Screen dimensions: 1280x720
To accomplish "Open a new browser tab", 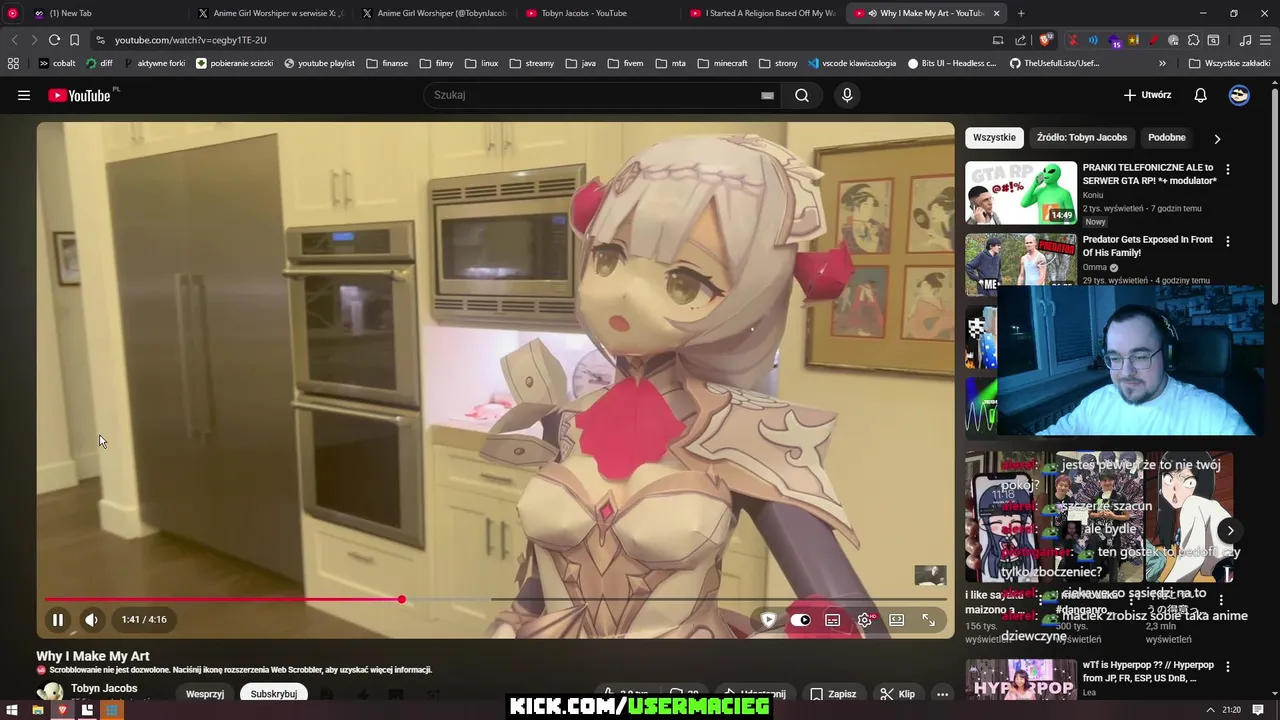I will click(x=1021, y=13).
